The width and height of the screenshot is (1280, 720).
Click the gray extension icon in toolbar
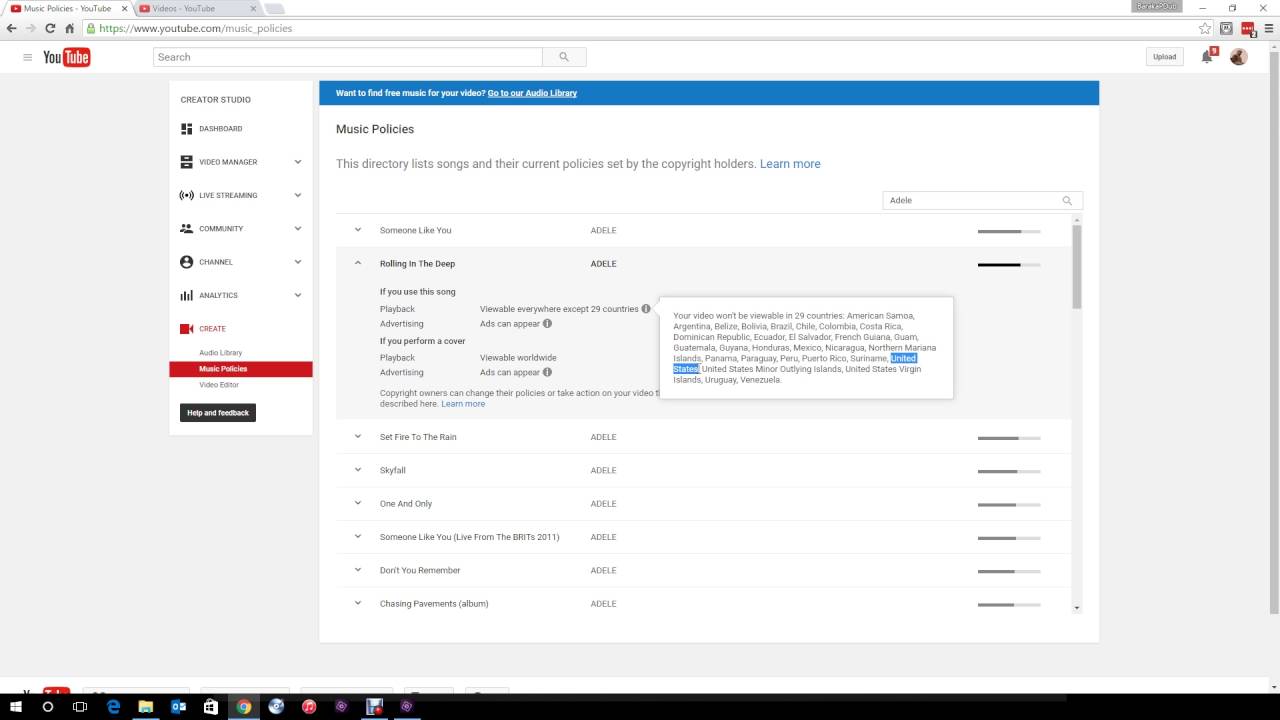[1227, 28]
